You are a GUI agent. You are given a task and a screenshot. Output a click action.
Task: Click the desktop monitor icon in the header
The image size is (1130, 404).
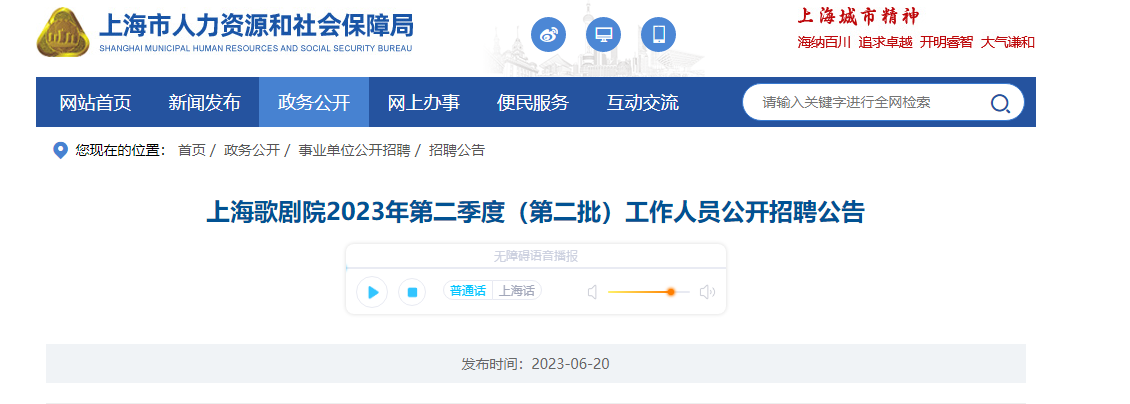click(603, 34)
